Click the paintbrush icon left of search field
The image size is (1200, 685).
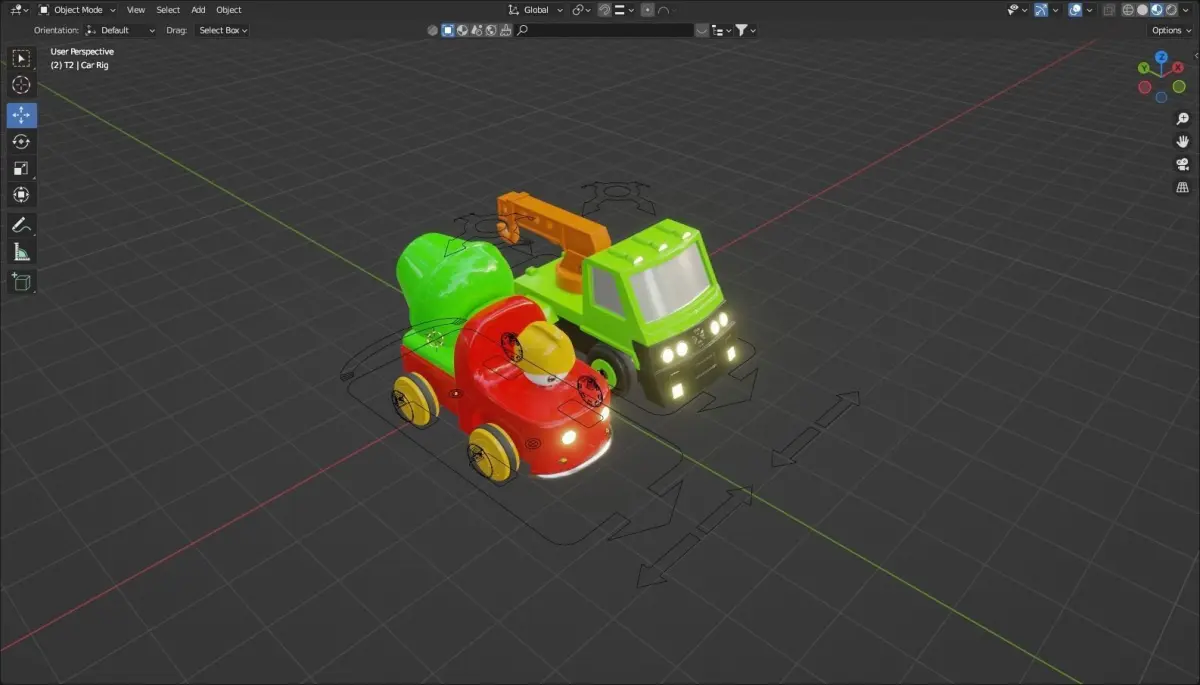tap(505, 30)
